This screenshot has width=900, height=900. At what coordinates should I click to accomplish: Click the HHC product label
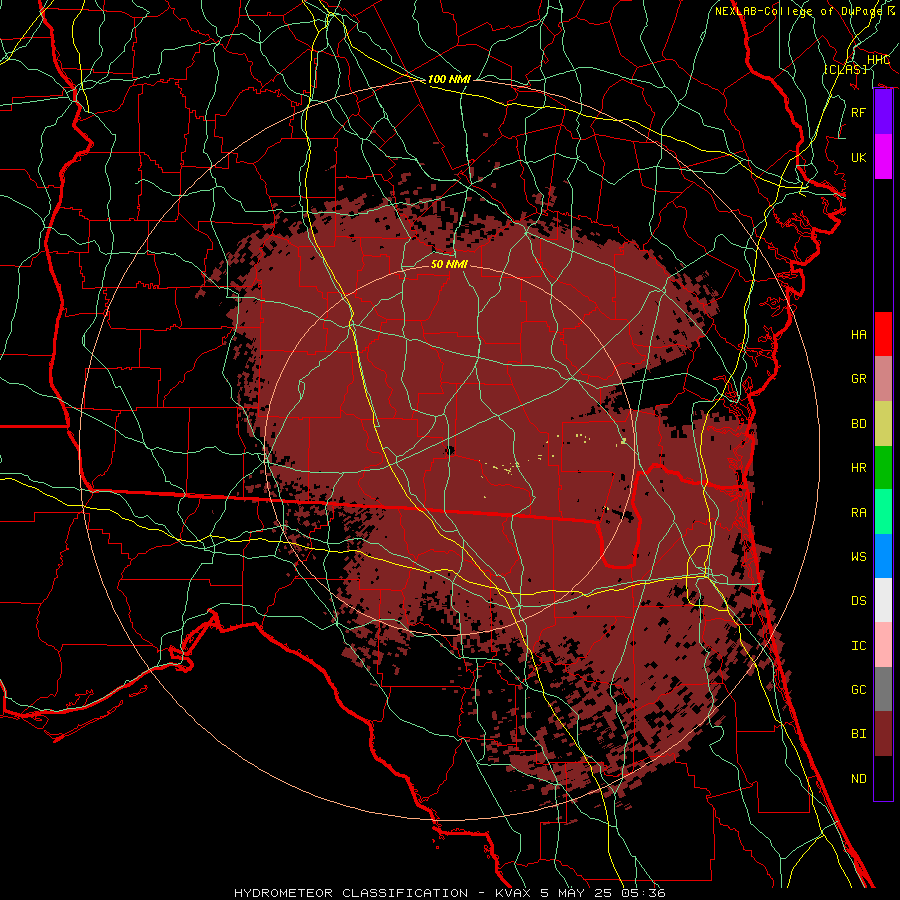click(x=878, y=60)
